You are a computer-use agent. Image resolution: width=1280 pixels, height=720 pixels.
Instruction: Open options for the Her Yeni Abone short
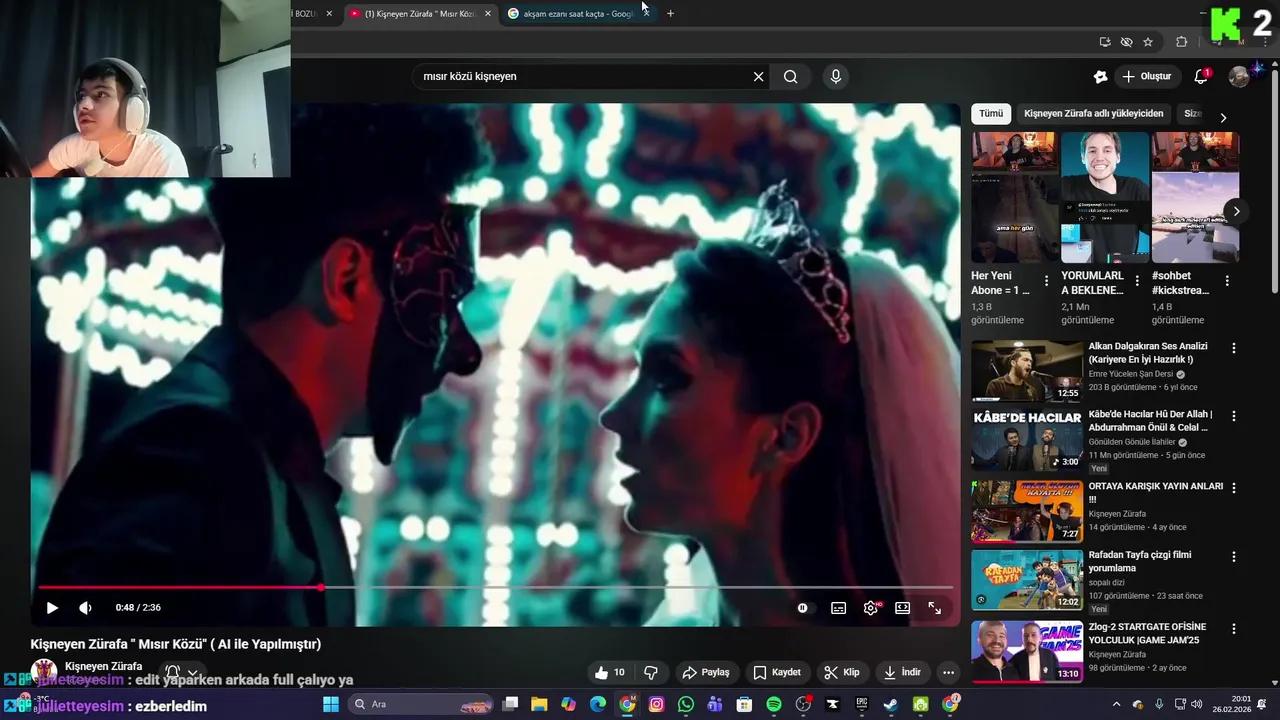[1046, 281]
